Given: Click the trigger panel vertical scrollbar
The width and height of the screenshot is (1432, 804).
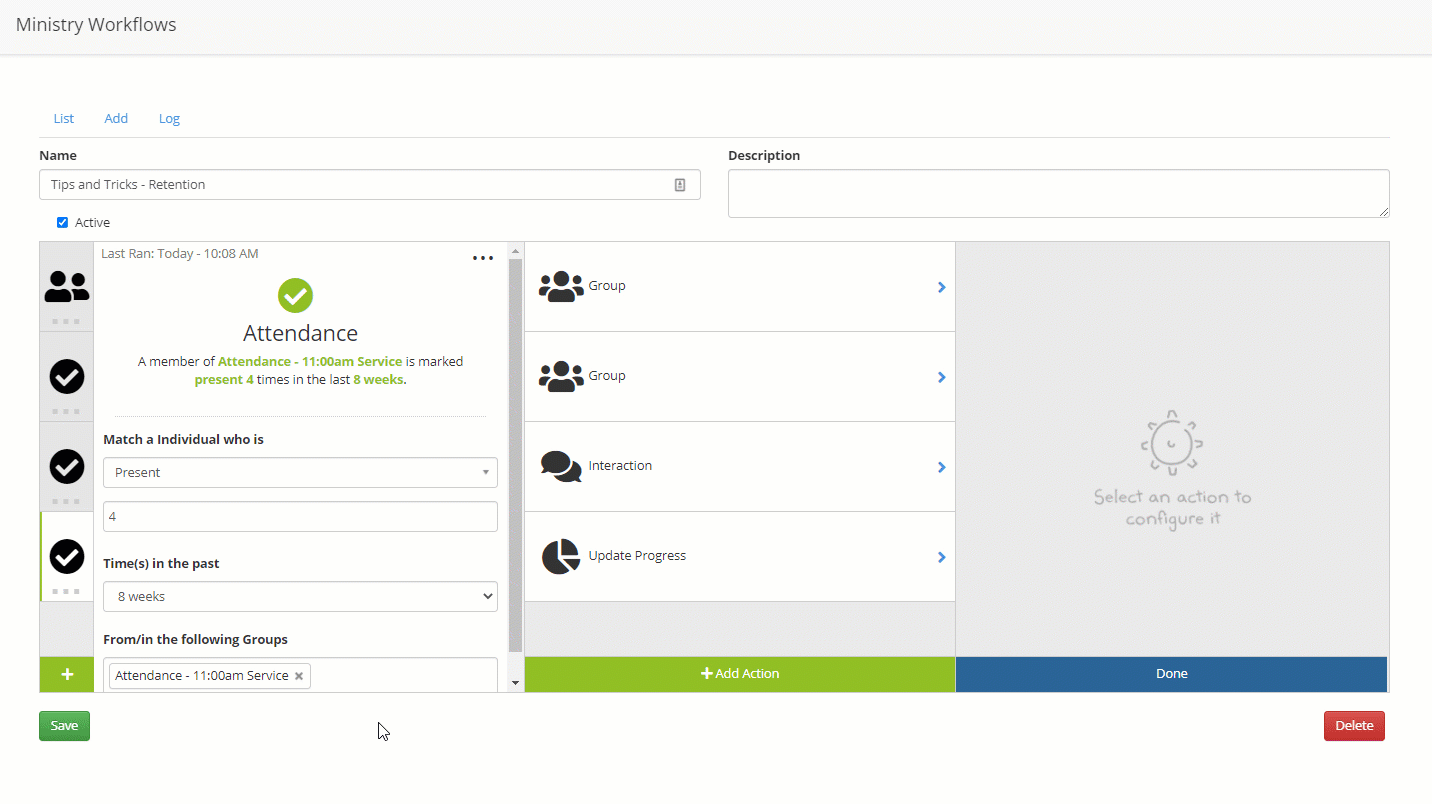Looking at the screenshot, I should click(x=516, y=450).
